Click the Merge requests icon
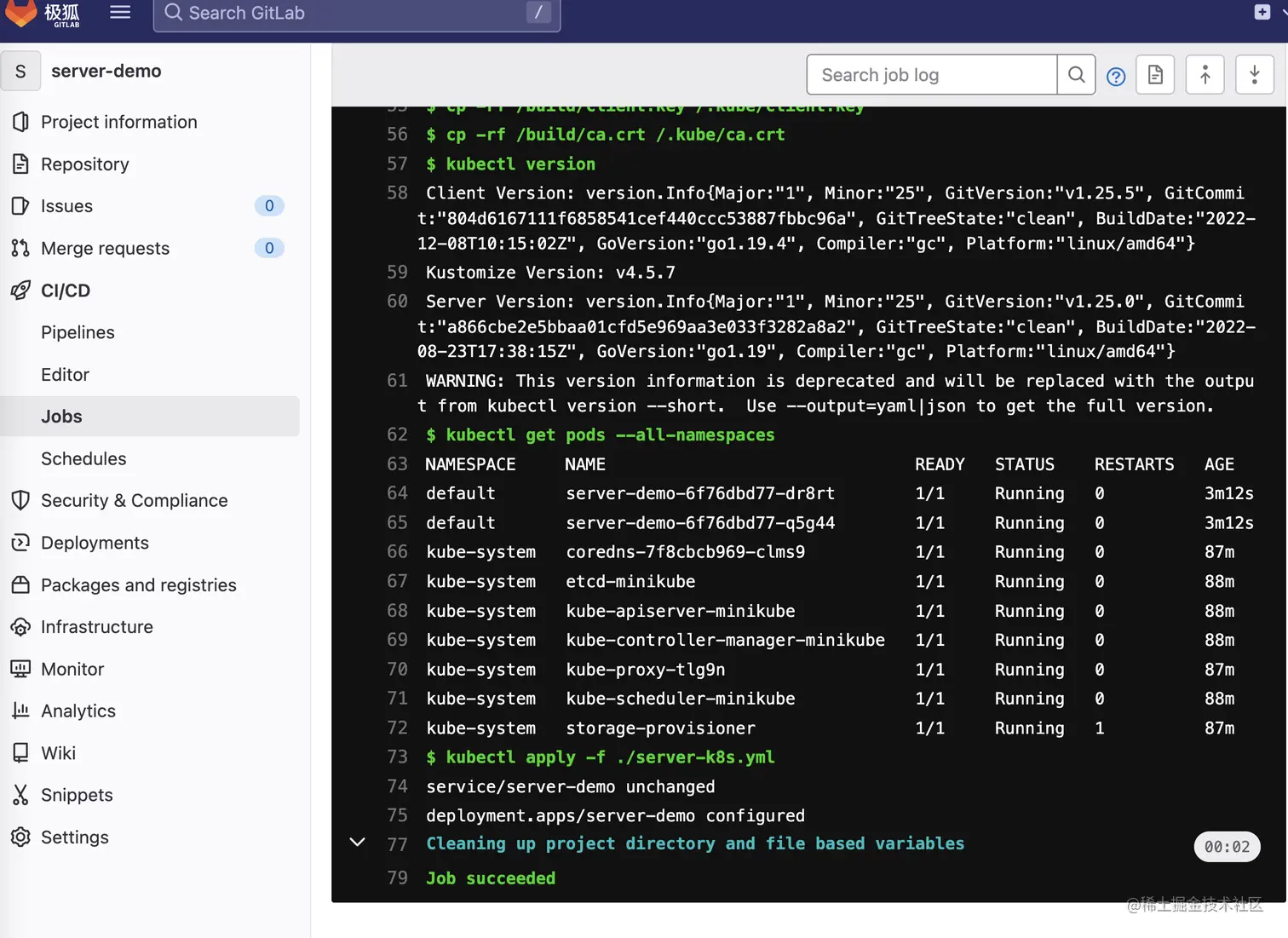1288x938 pixels. (x=20, y=248)
